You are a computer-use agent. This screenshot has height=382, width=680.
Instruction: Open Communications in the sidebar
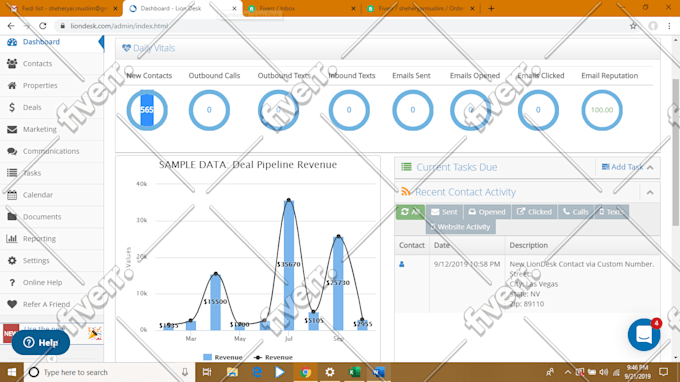tap(51, 151)
